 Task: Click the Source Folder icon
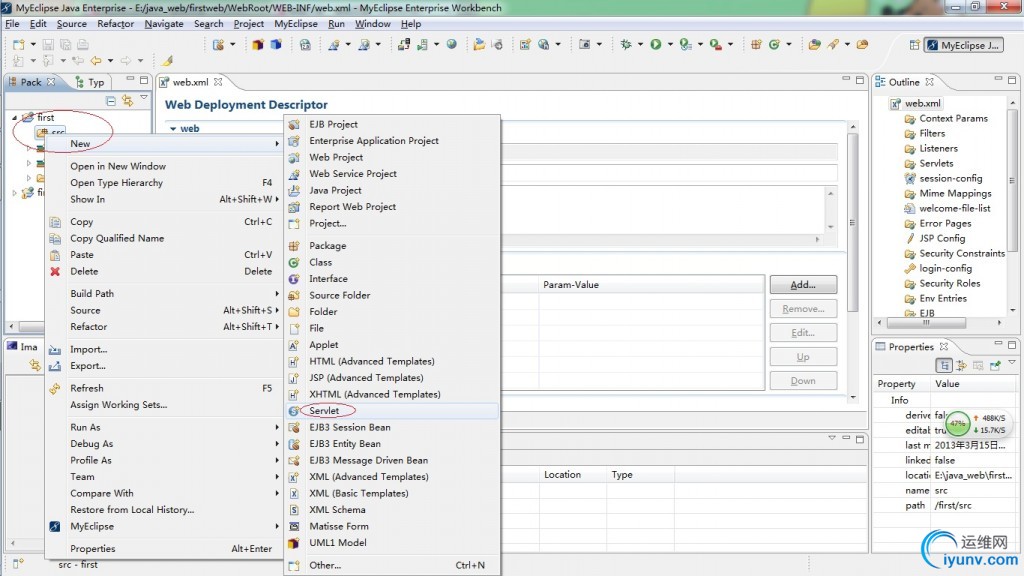[294, 295]
